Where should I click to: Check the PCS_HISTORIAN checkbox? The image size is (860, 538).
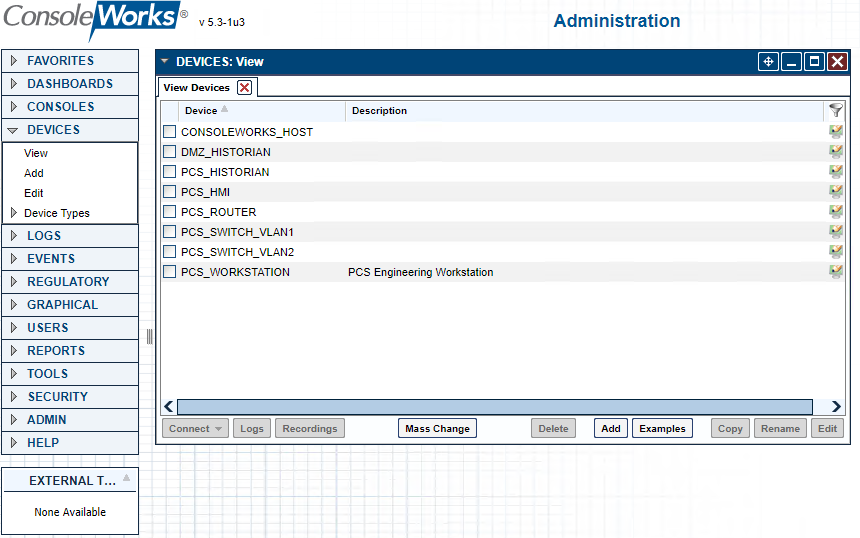click(169, 172)
